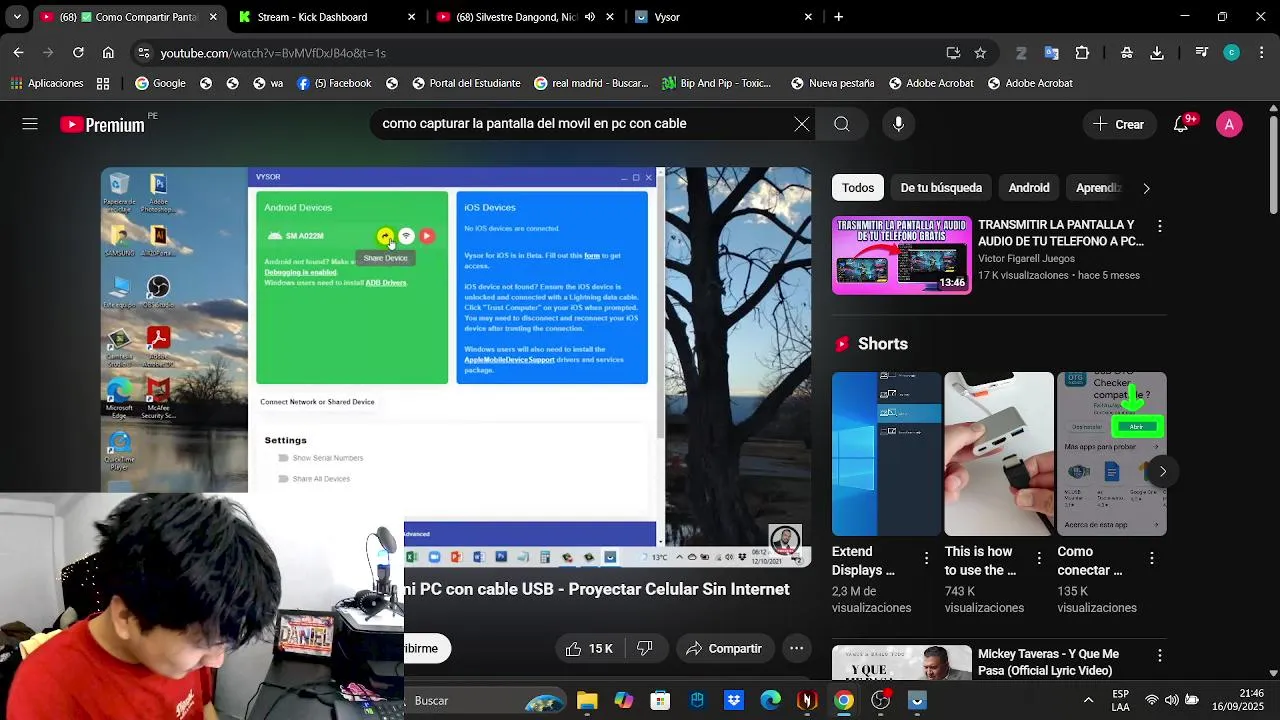Open the YouTube hamburger guide menu
Image resolution: width=1280 pixels, height=720 pixels.
30,124
